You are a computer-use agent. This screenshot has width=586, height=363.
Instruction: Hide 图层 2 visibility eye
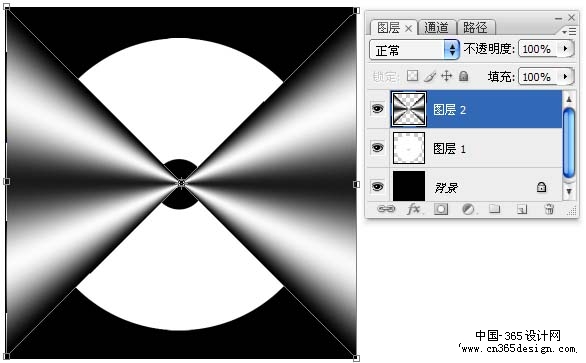pos(377,108)
